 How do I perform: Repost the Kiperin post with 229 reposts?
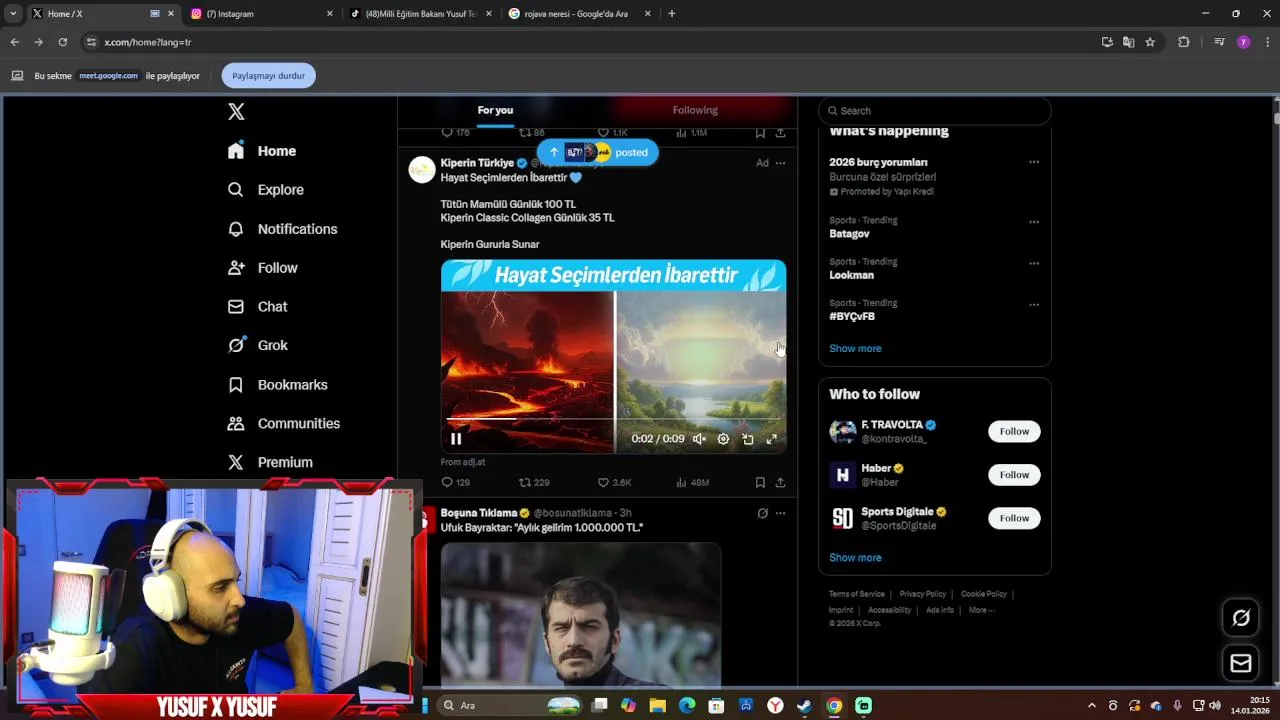pyautogui.click(x=534, y=482)
